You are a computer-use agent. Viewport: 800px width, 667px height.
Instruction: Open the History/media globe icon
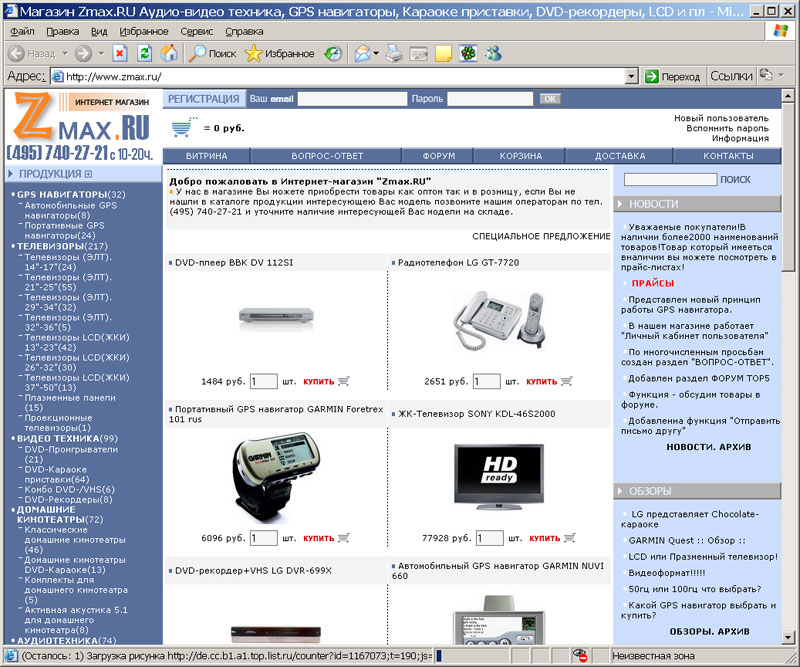(333, 53)
